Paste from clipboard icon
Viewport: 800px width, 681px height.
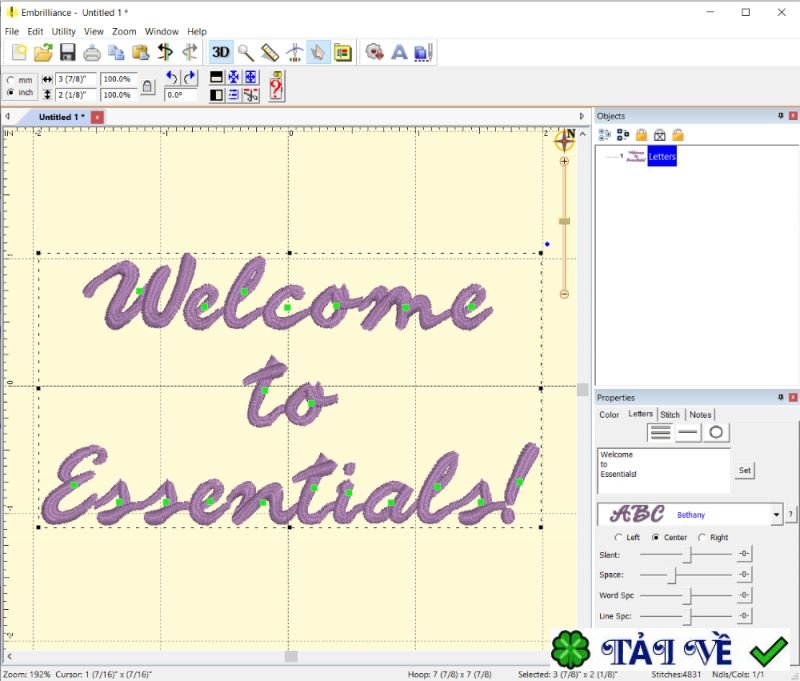[140, 52]
